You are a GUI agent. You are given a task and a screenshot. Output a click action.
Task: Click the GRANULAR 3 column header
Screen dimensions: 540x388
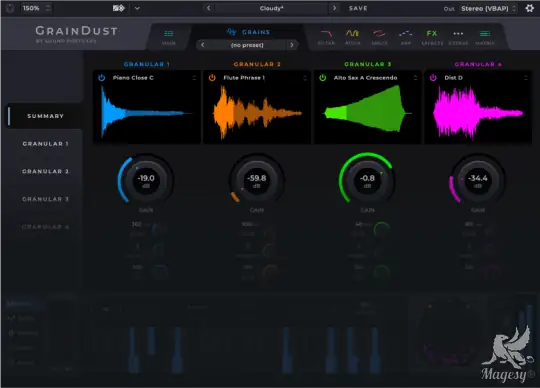(x=367, y=64)
